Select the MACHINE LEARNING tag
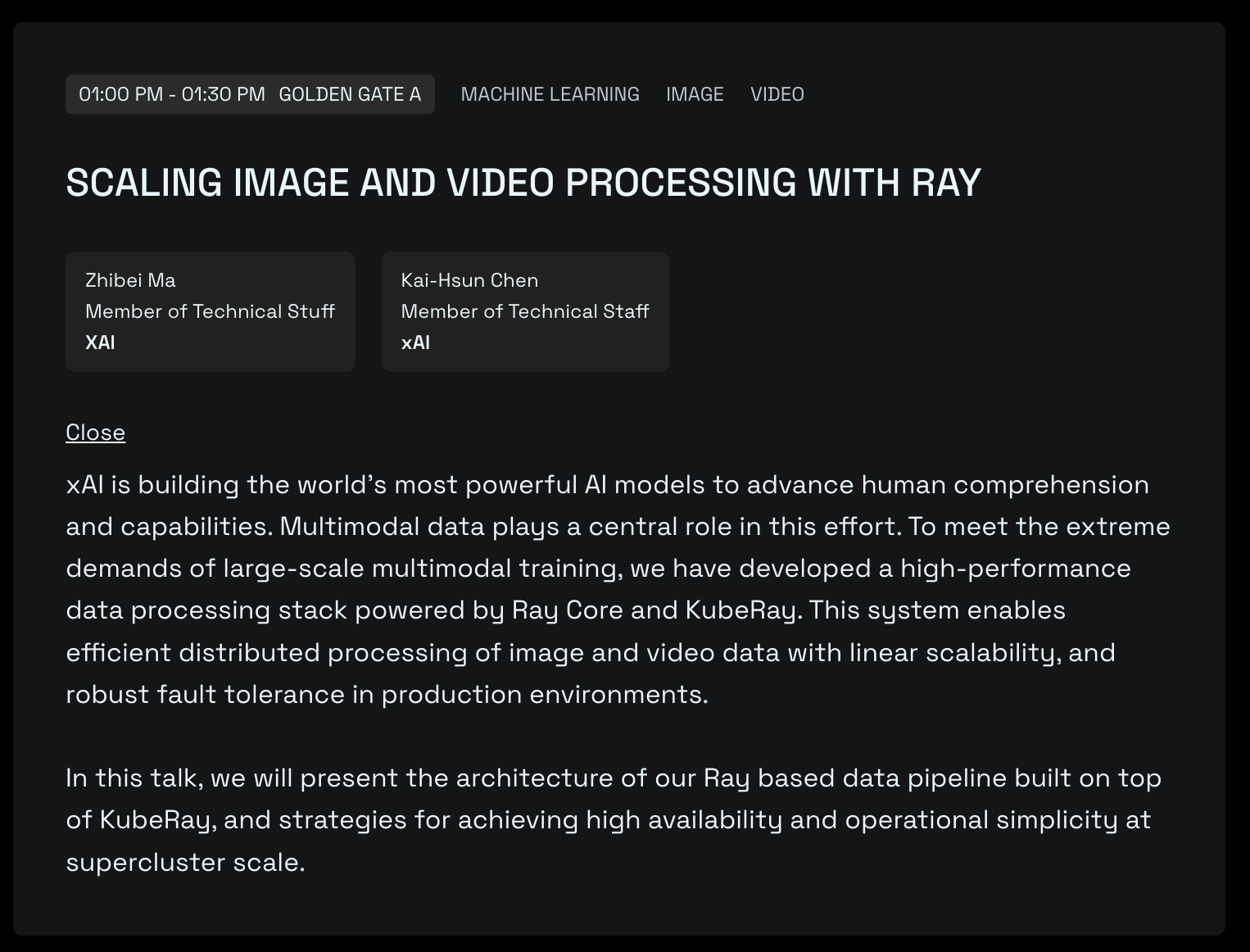Image resolution: width=1250 pixels, height=952 pixels. (550, 94)
